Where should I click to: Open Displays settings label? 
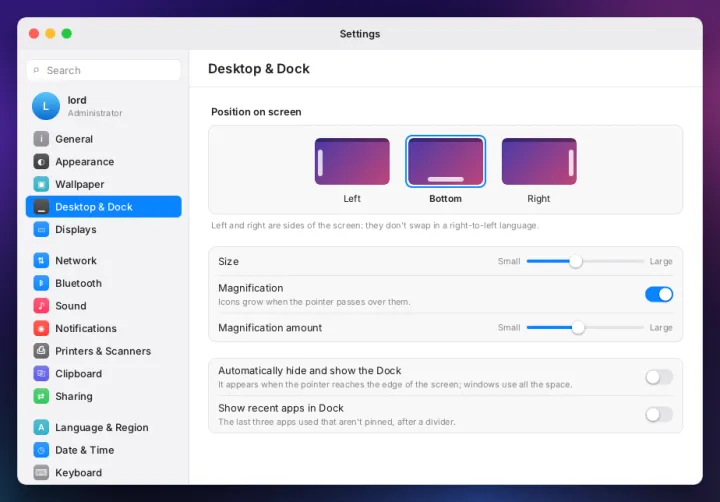point(76,230)
